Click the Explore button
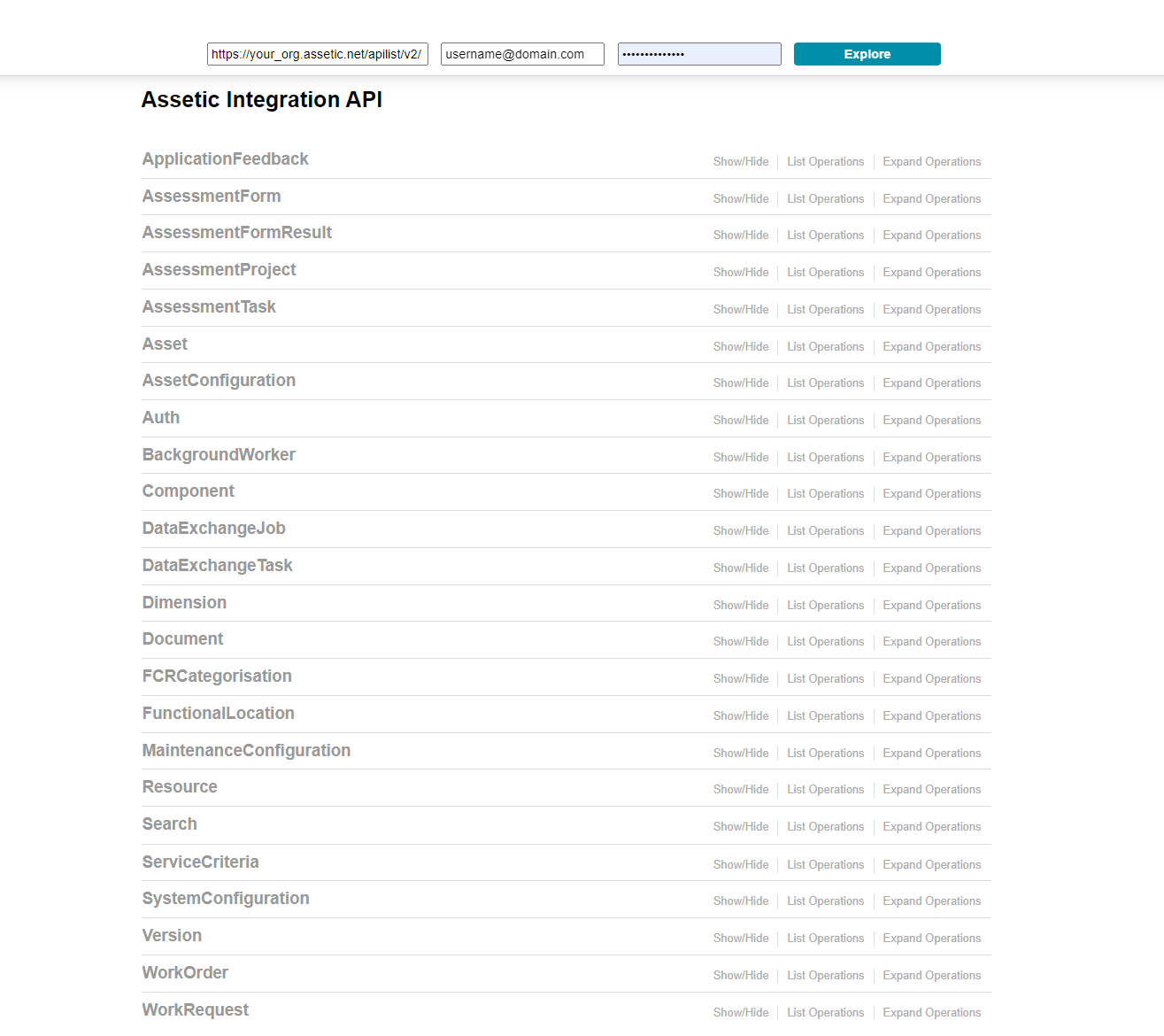 867,54
